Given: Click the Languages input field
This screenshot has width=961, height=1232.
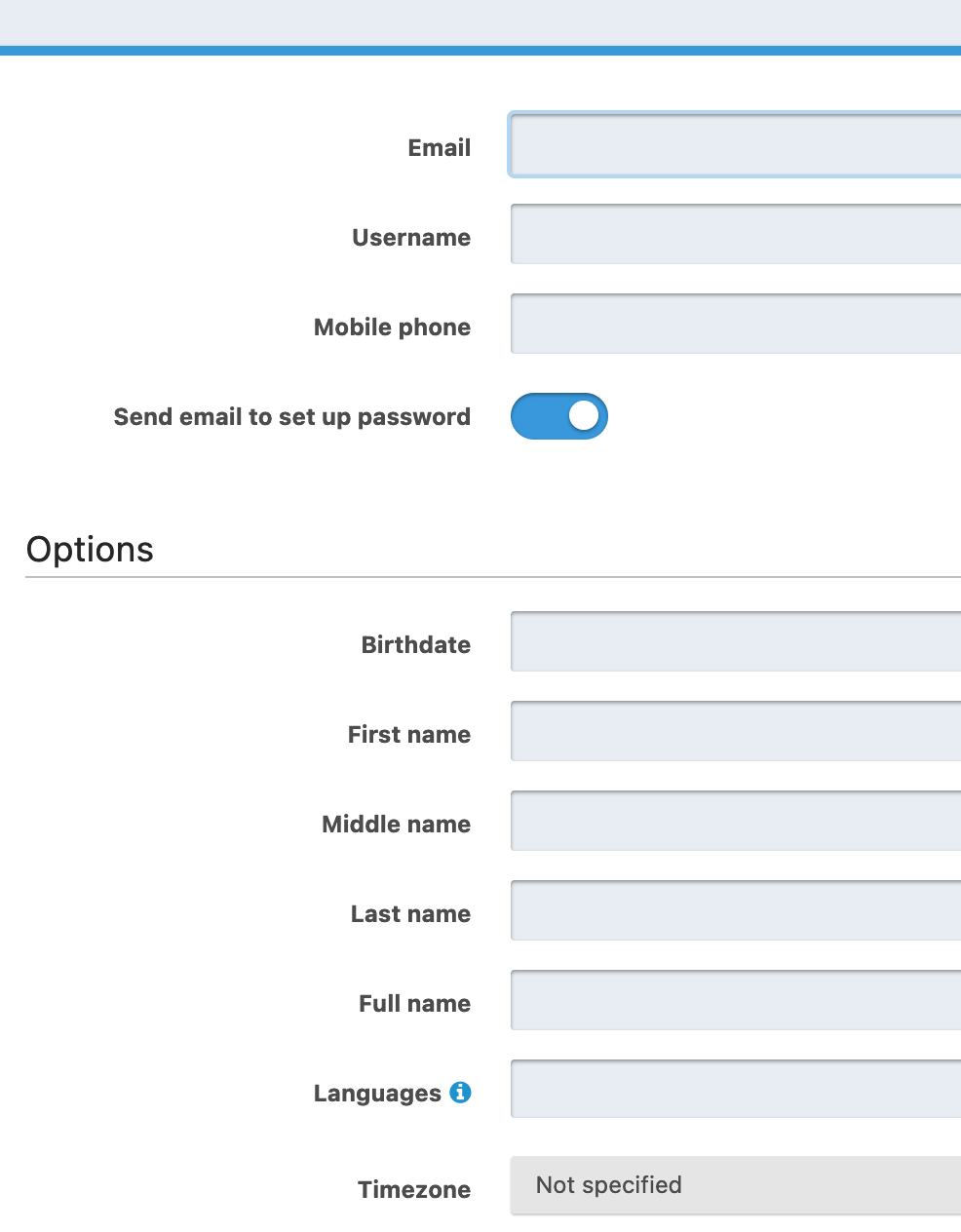Looking at the screenshot, I should pos(731,1089).
